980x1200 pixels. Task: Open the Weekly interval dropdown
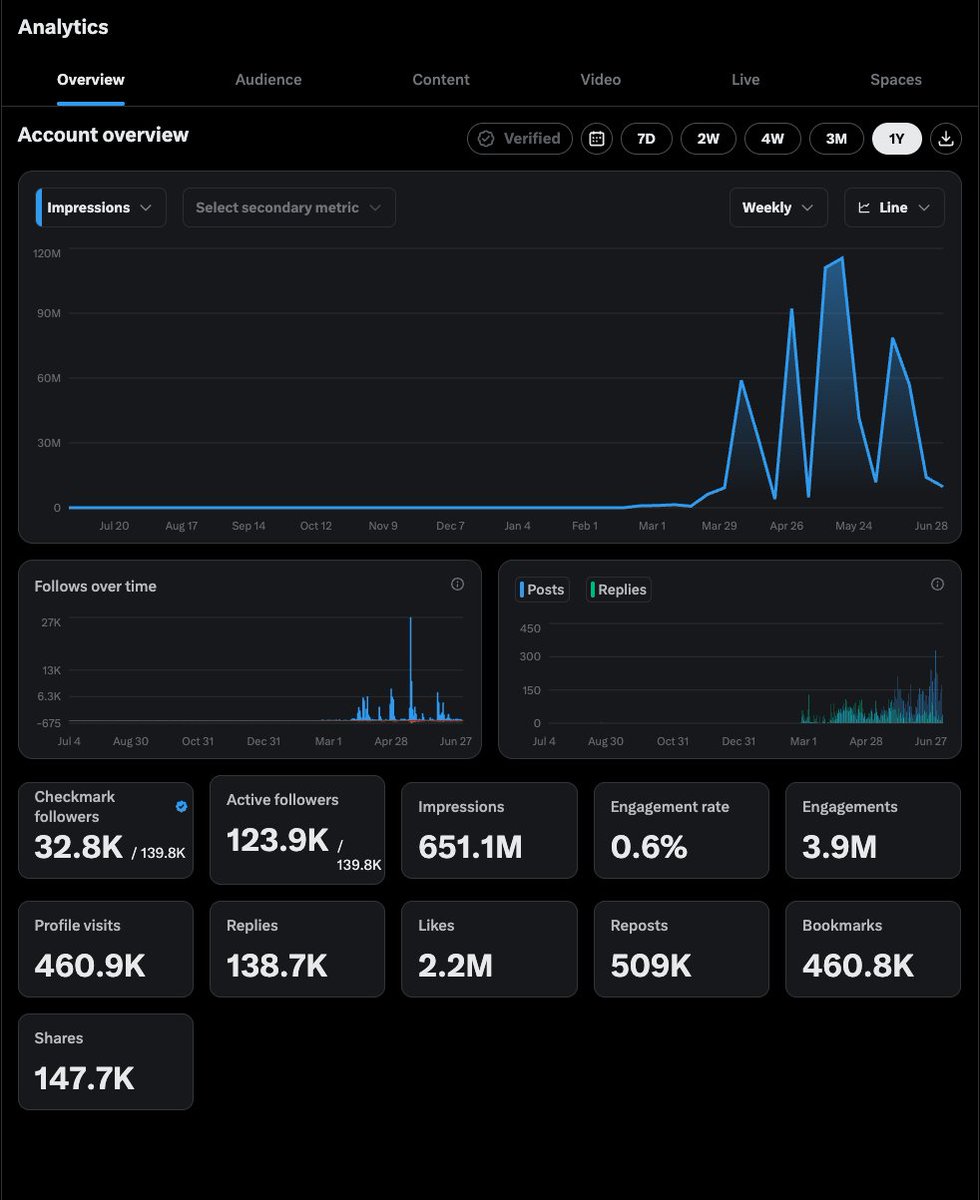pyautogui.click(x=778, y=208)
